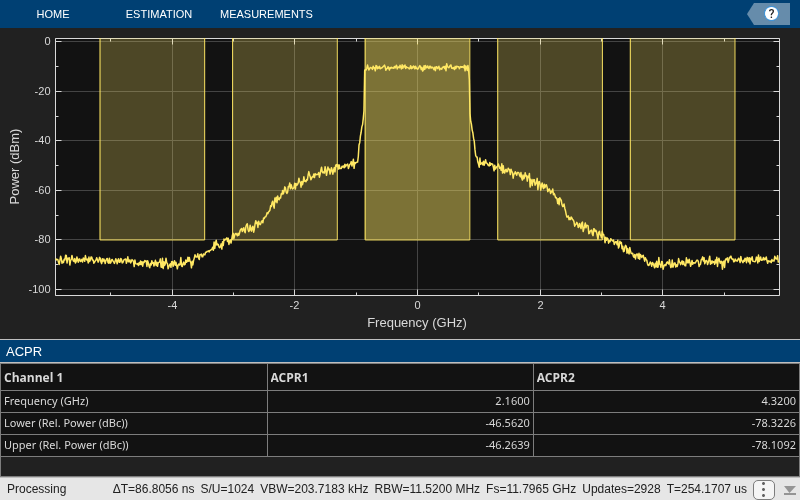Select the ACPR1 column header
This screenshot has width=800, height=500.
click(x=400, y=378)
